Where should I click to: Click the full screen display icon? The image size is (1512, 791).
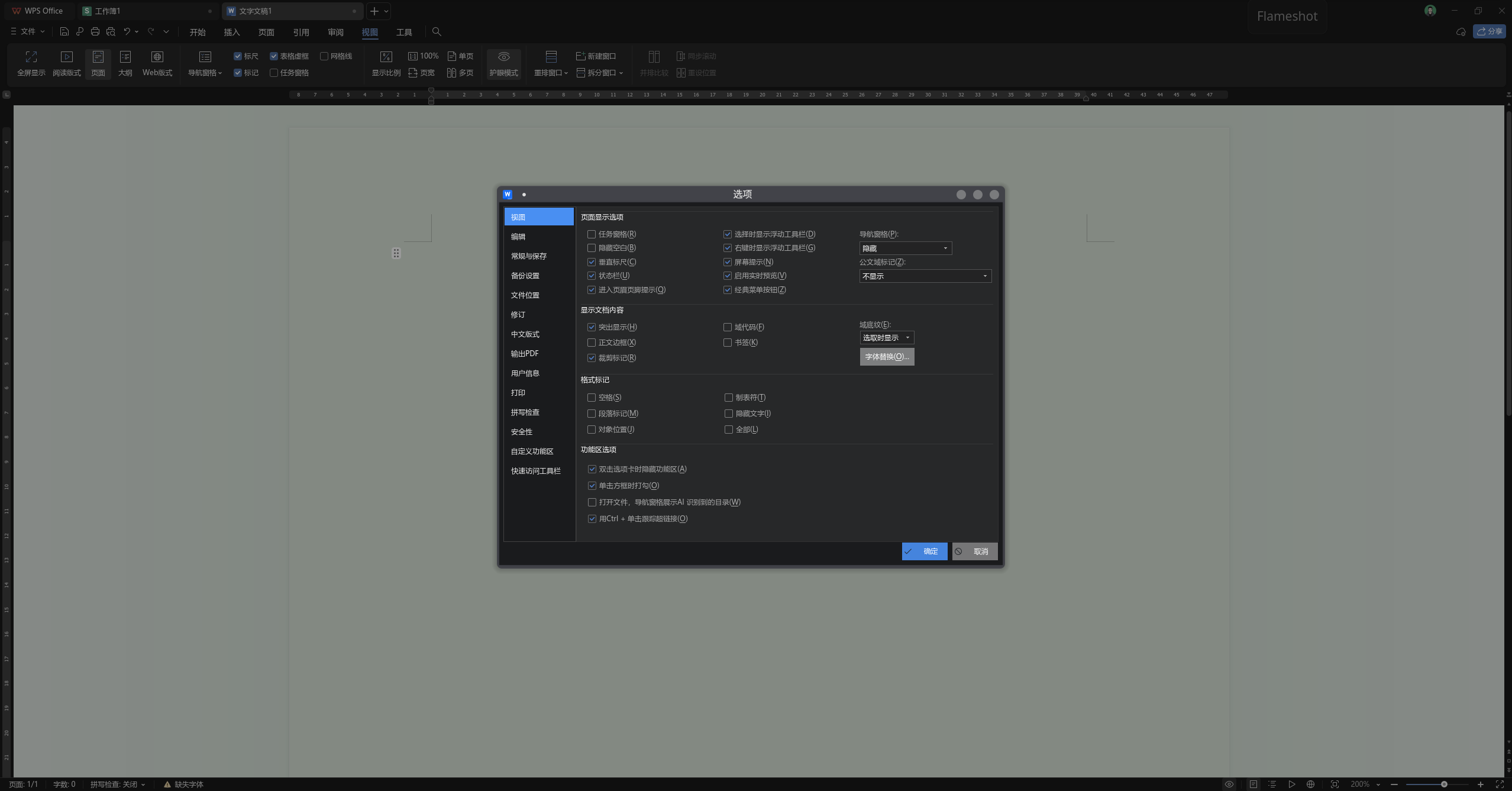31,57
